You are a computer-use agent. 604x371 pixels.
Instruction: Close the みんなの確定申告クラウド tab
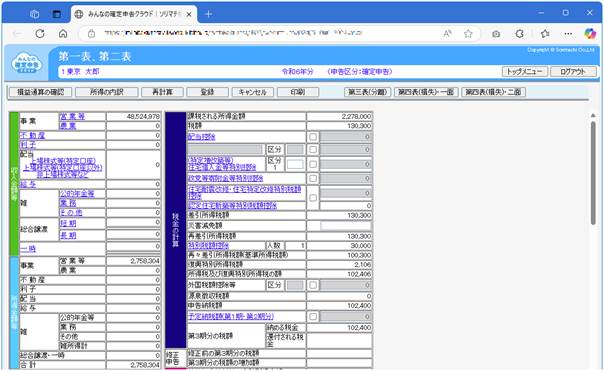[x=189, y=14]
